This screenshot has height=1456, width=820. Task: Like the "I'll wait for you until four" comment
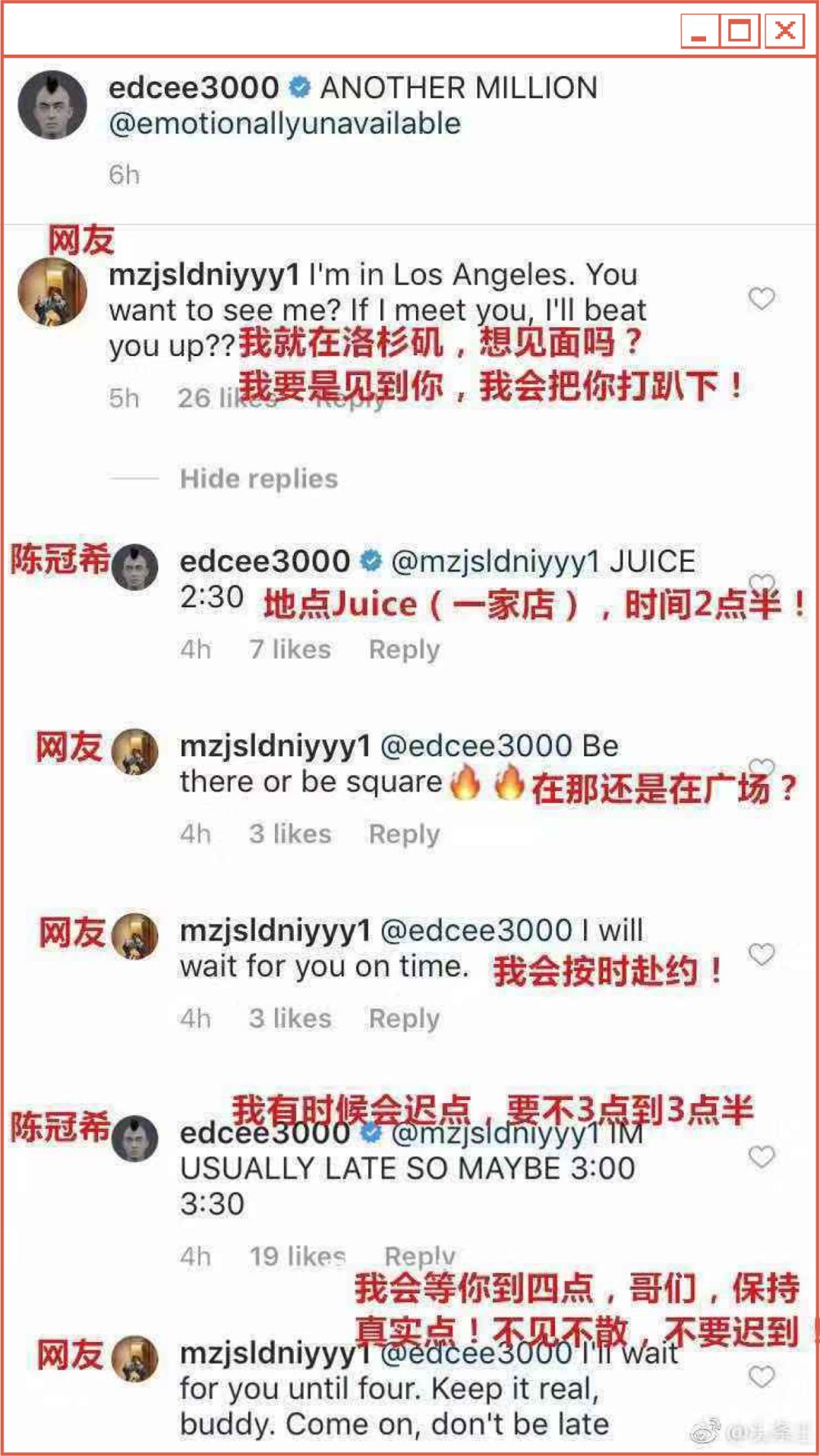coord(762,1376)
